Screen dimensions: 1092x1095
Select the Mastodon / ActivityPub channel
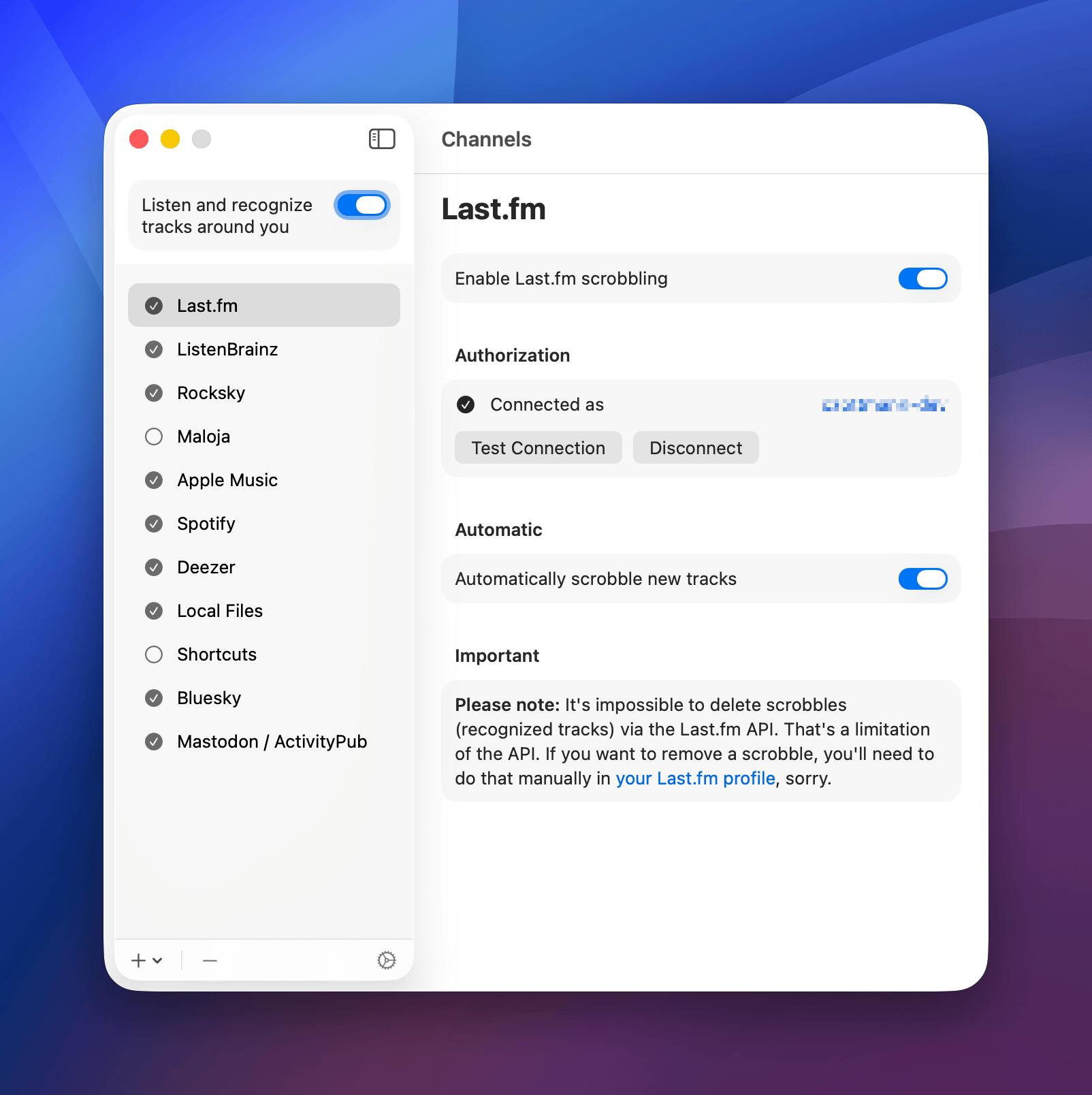pyautogui.click(x=264, y=742)
